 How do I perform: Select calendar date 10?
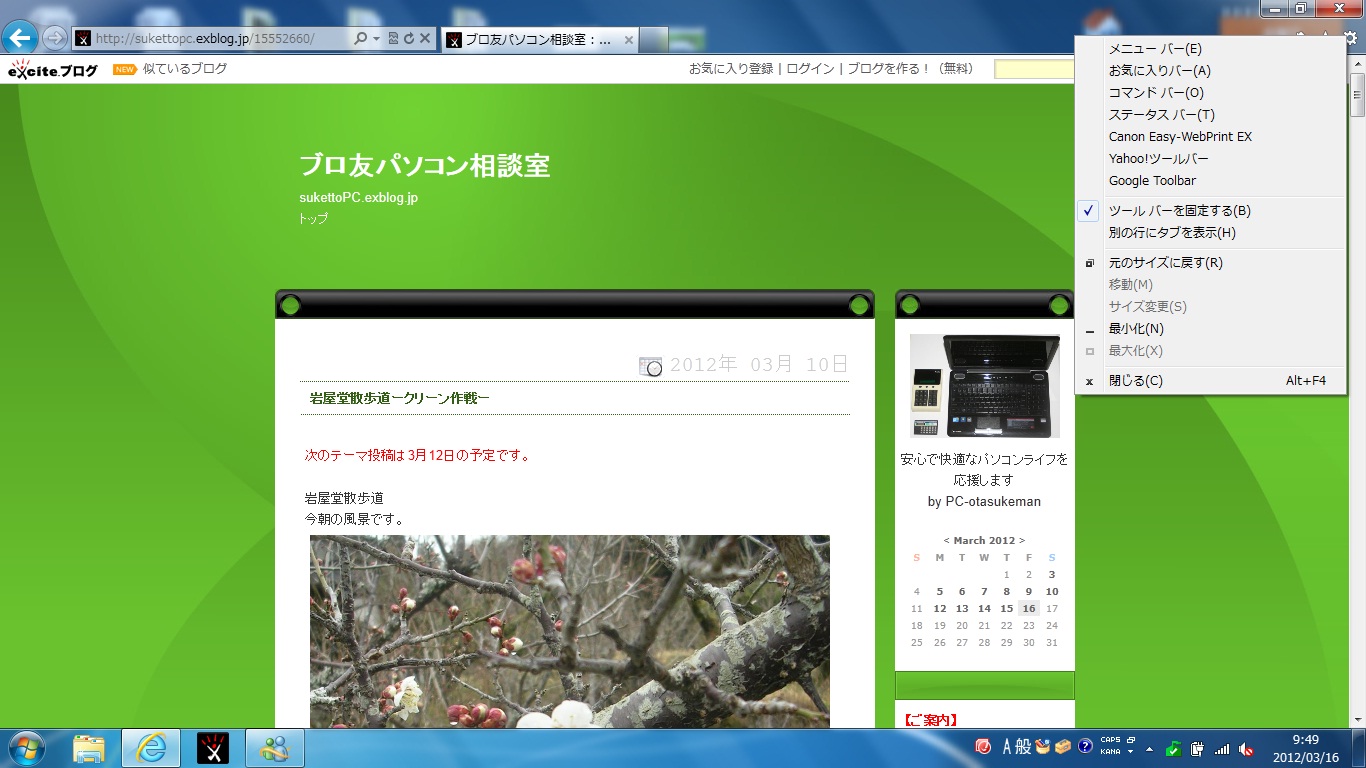coord(1052,591)
